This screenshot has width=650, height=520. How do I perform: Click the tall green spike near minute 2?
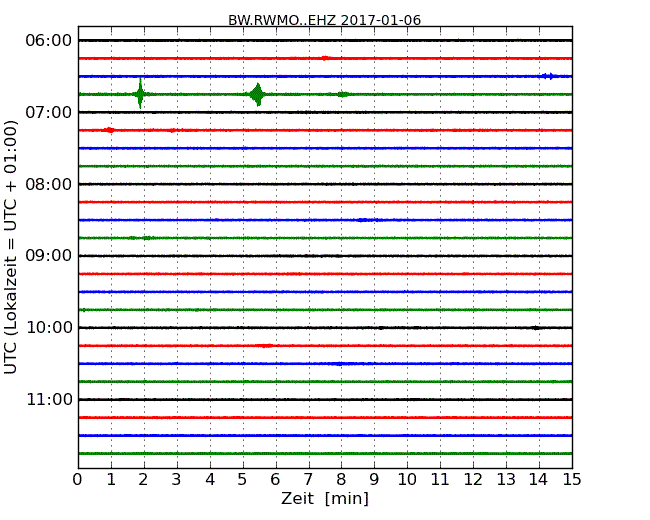pyautogui.click(x=140, y=94)
